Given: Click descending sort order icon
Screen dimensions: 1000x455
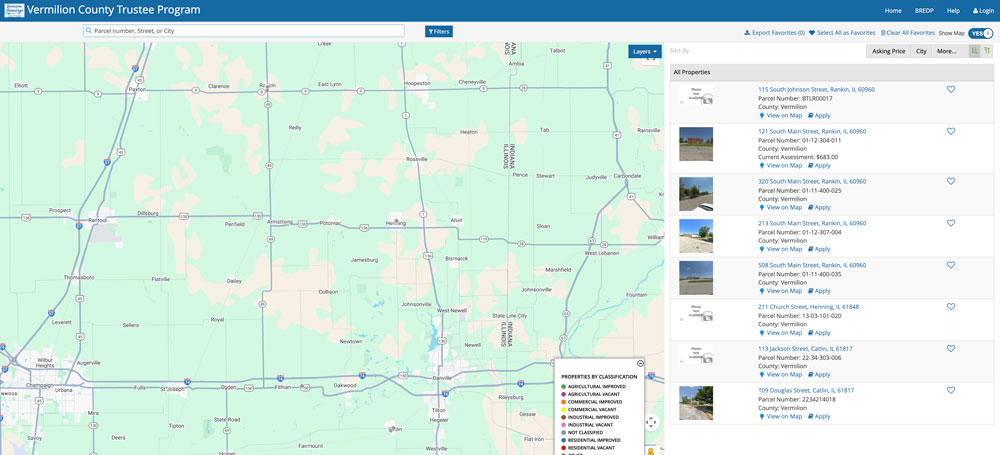Looking at the screenshot, I should pos(987,51).
